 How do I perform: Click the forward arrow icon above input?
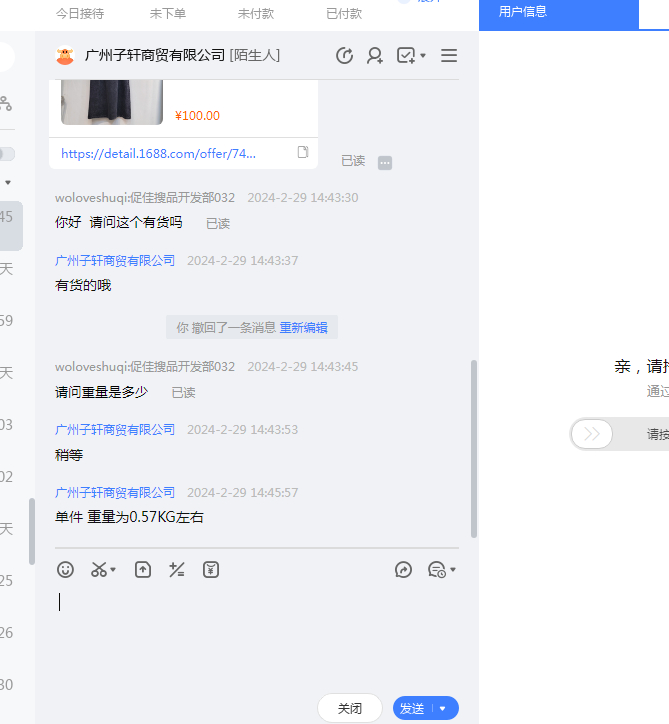(x=404, y=570)
